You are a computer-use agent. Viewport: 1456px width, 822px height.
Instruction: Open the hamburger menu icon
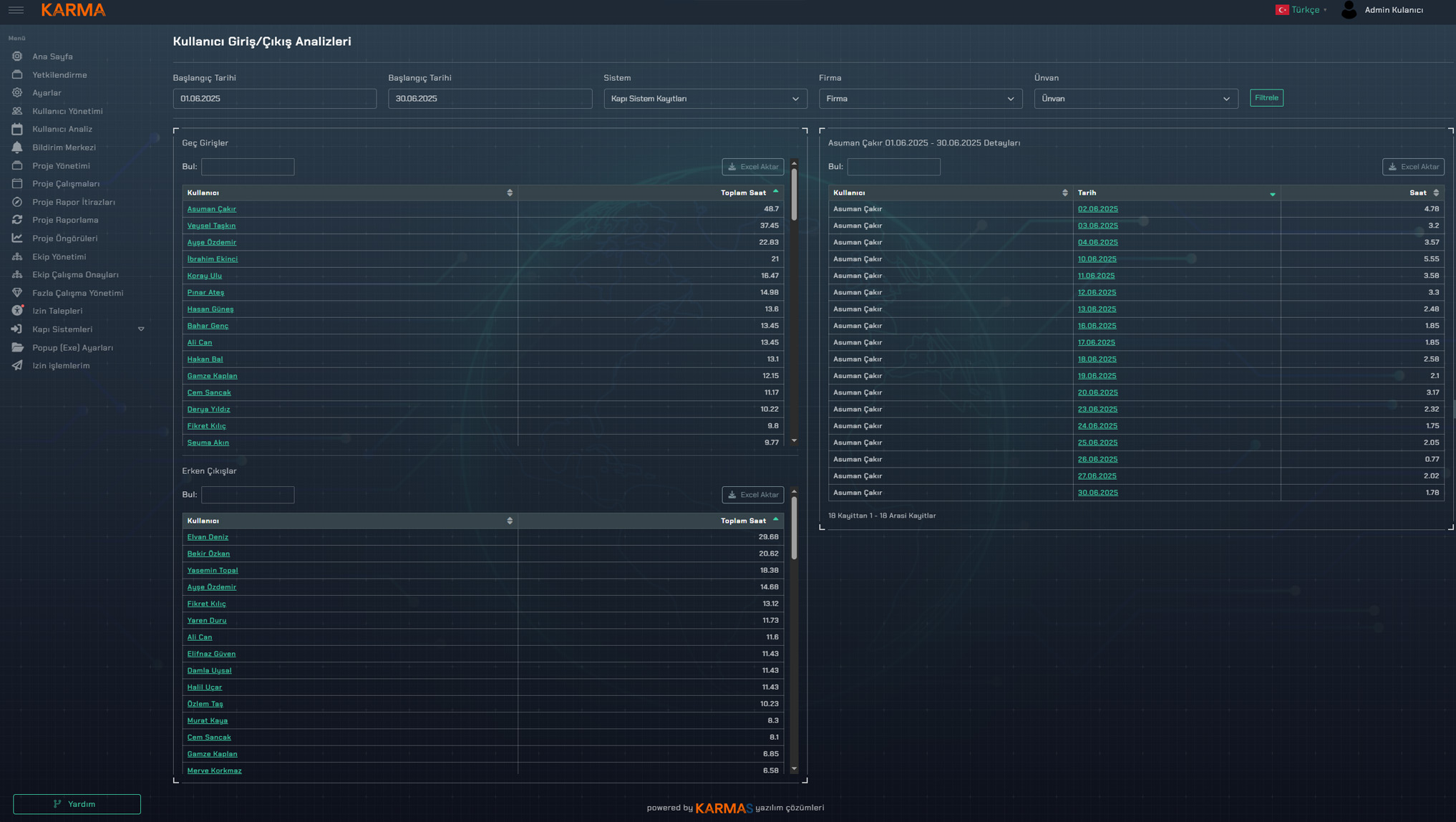pos(16,10)
